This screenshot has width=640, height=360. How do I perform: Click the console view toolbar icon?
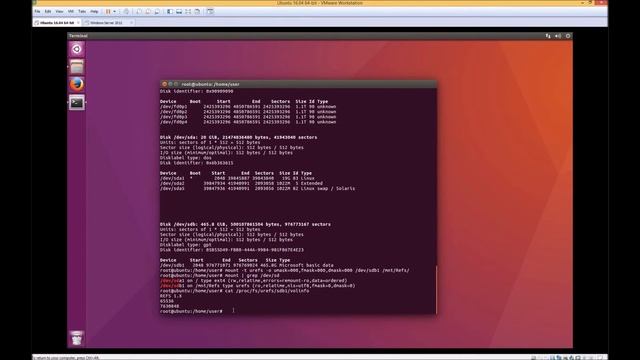pyautogui.click(x=210, y=11)
